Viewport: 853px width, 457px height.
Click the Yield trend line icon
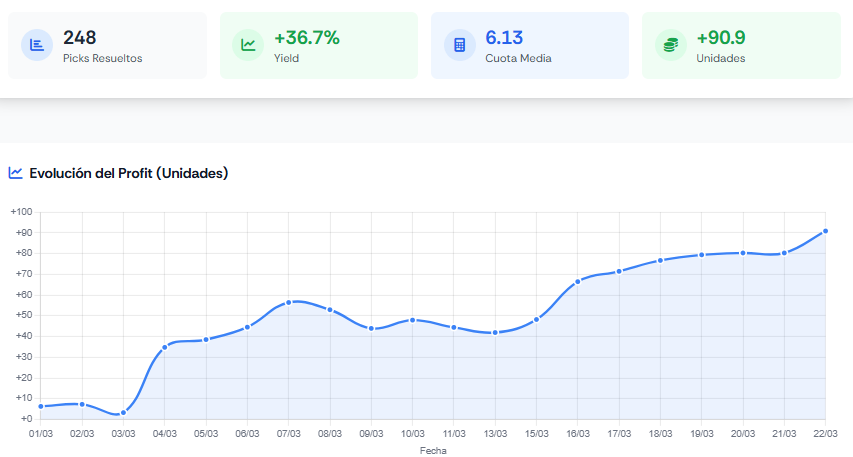[x=248, y=45]
